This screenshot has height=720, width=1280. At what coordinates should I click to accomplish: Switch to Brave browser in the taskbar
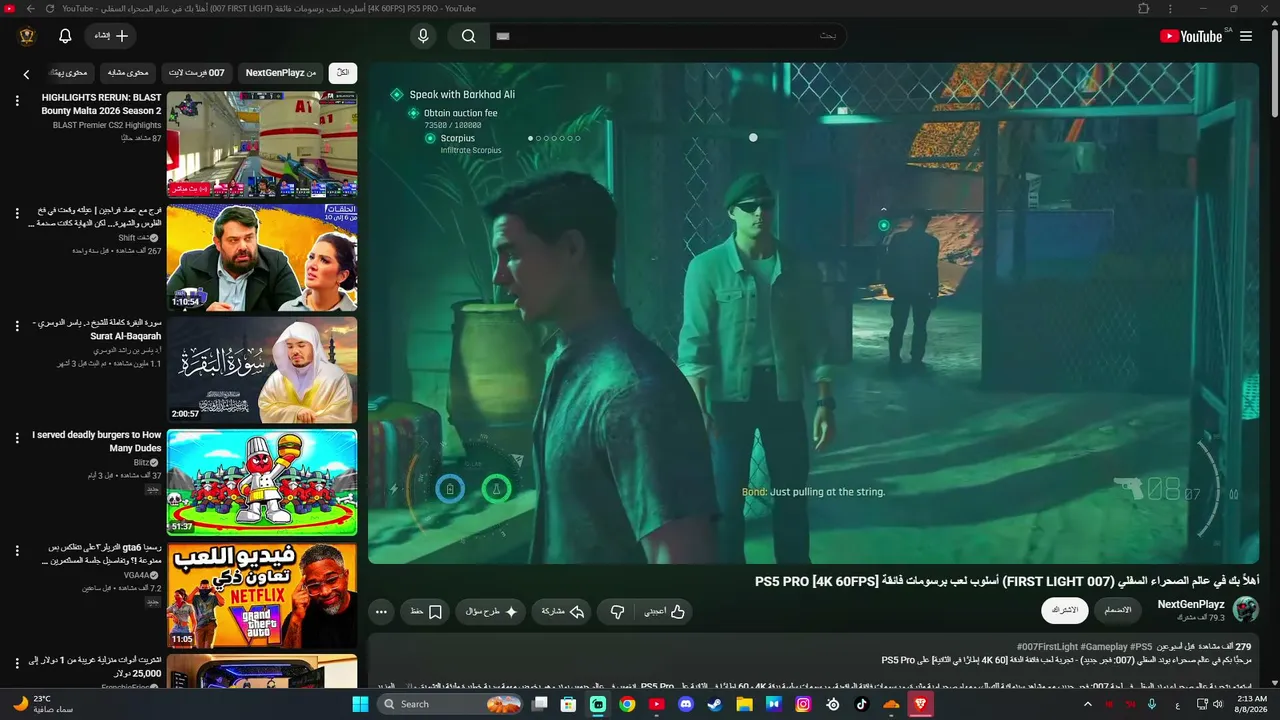[920, 704]
